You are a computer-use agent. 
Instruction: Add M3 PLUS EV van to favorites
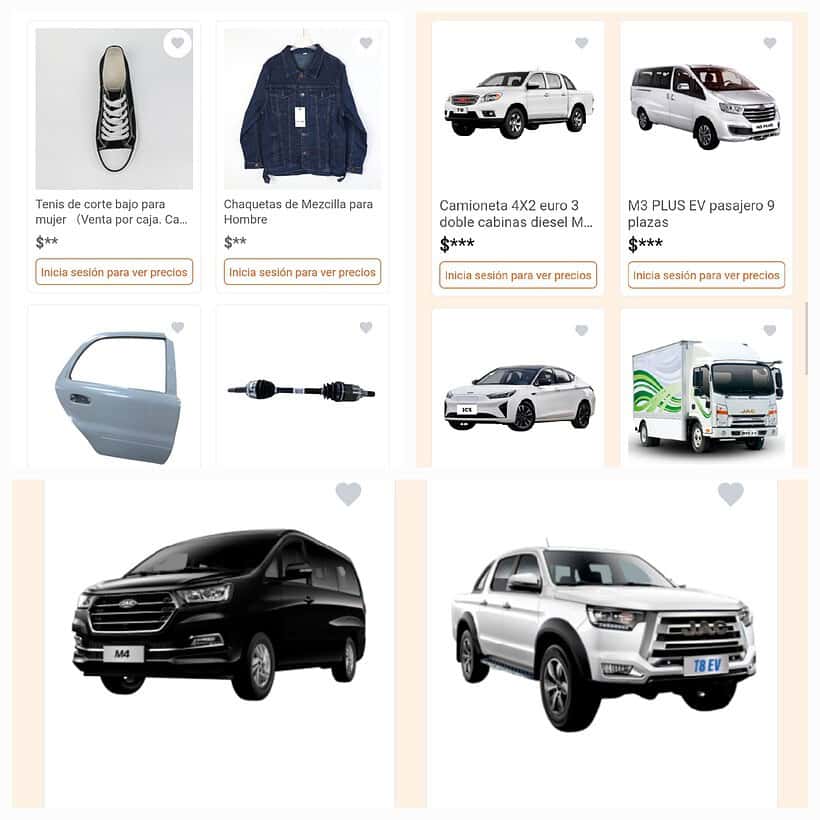[770, 43]
